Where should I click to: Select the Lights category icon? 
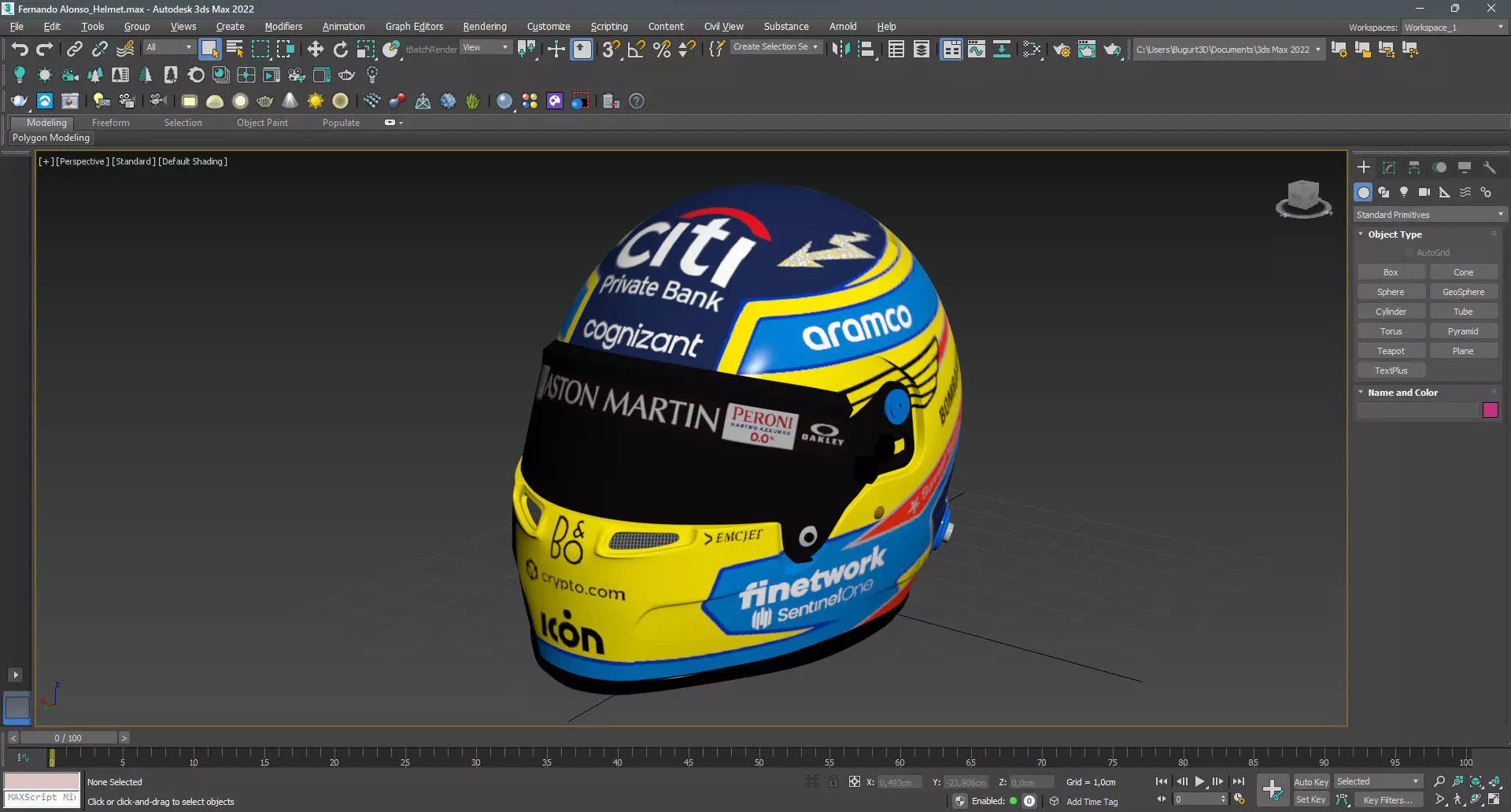point(1404,192)
